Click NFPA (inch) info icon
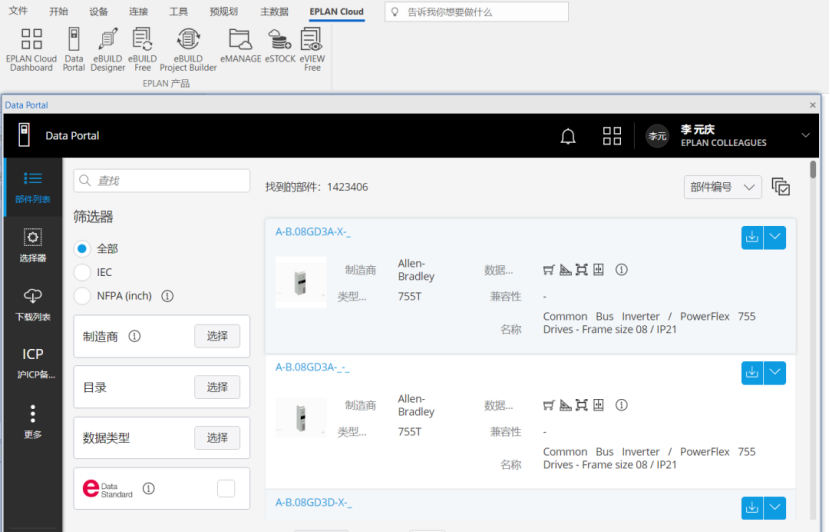830x532 pixels. (167, 296)
